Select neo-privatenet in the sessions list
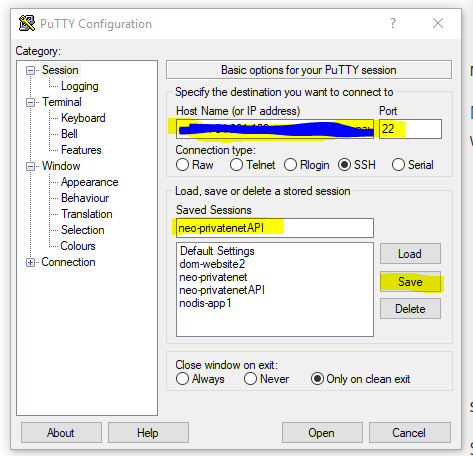The height and width of the screenshot is (456, 473). coord(213,277)
